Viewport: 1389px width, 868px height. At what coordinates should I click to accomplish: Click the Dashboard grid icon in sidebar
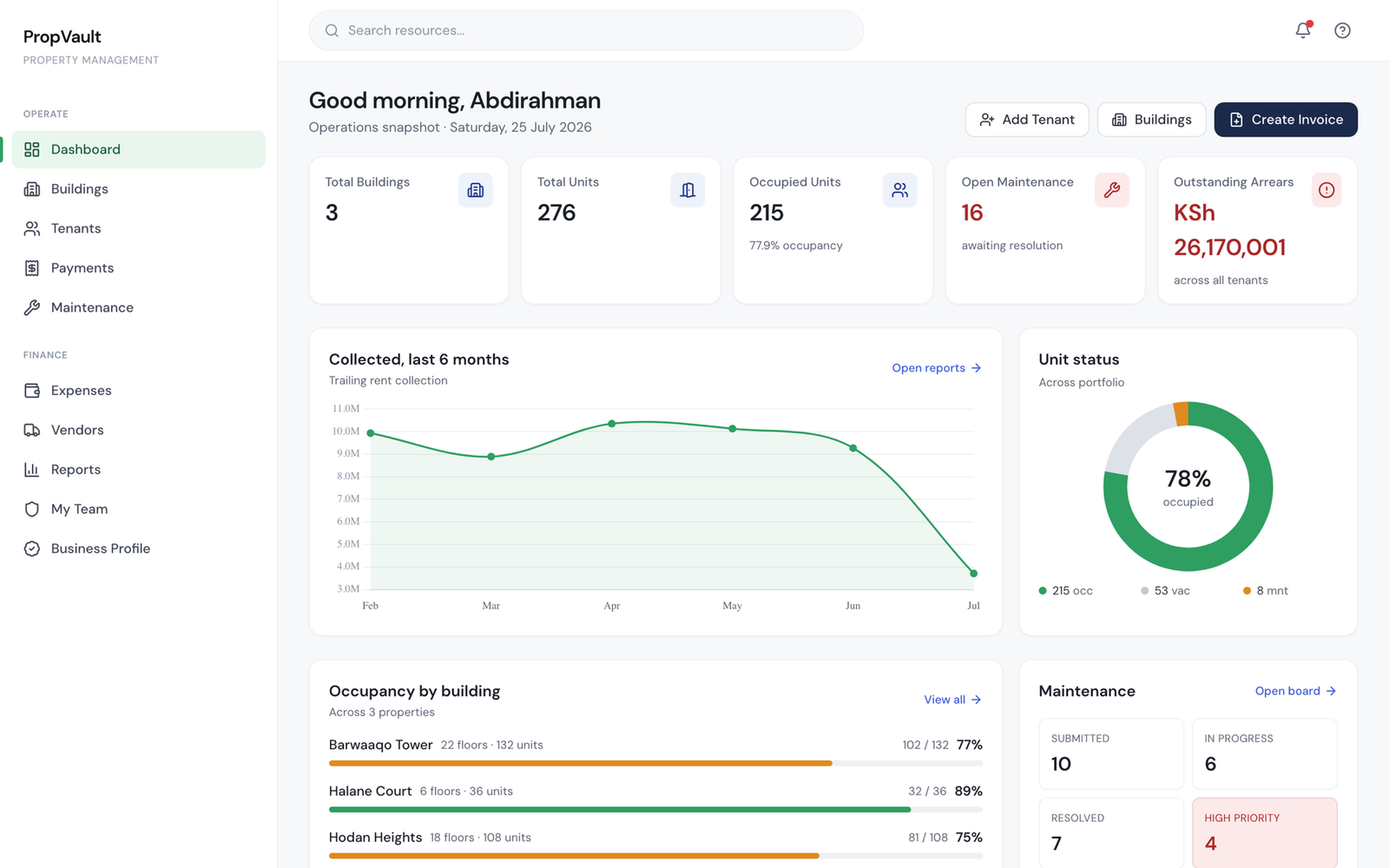(32, 149)
